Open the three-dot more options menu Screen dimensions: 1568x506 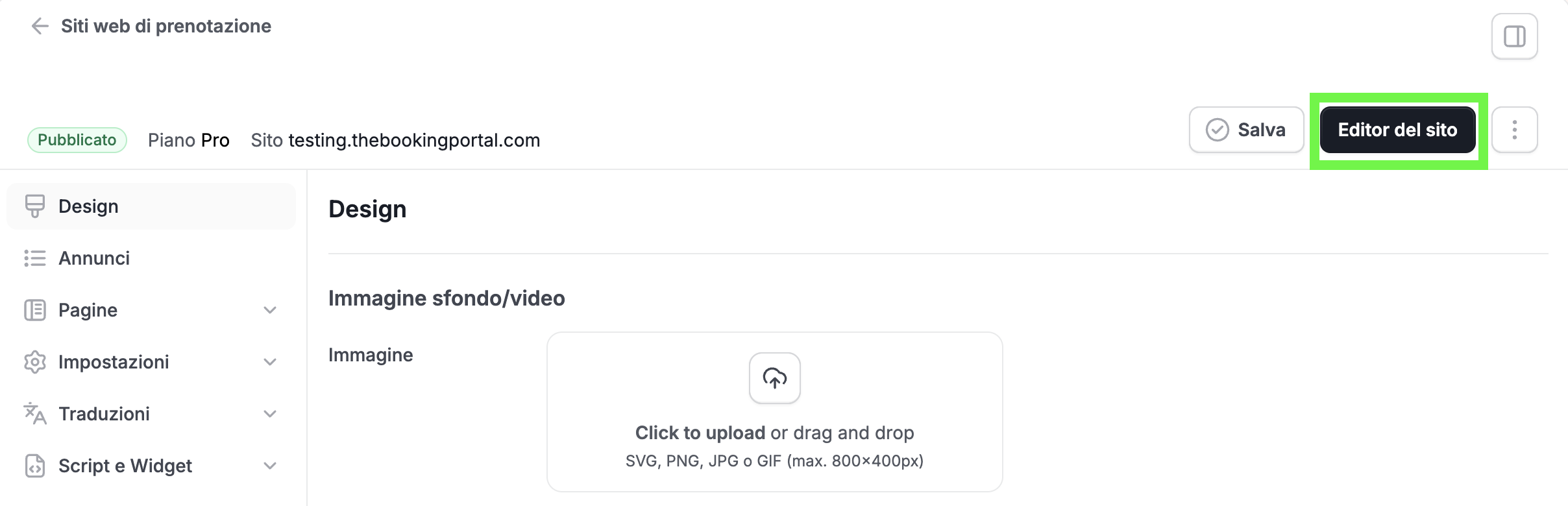[1514, 130]
